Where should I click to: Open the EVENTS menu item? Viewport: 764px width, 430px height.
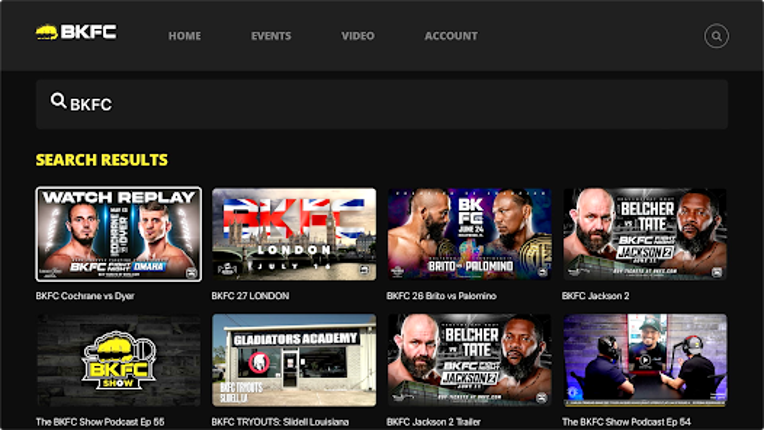click(271, 36)
